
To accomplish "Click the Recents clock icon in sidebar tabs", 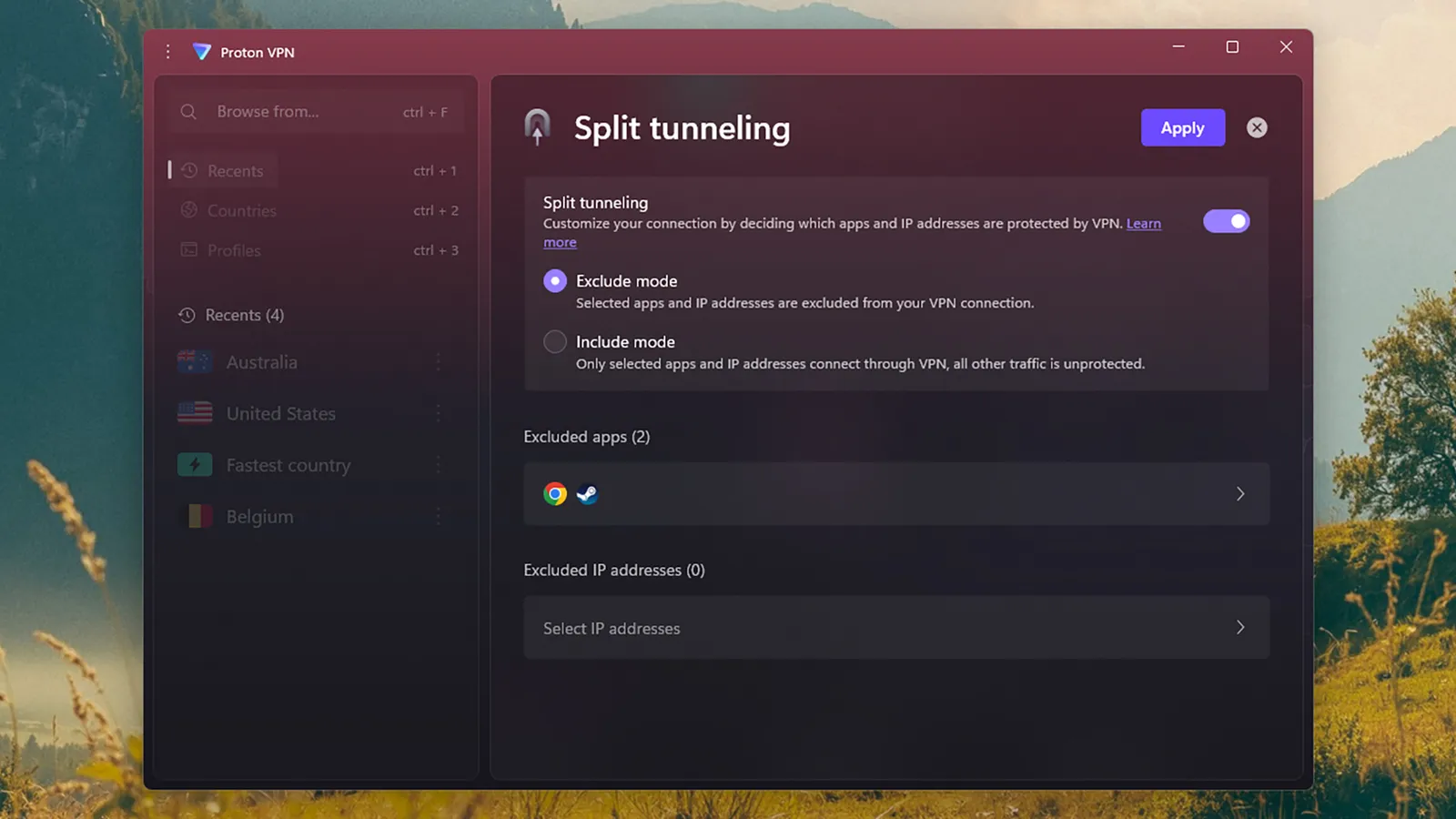I will 189,170.
